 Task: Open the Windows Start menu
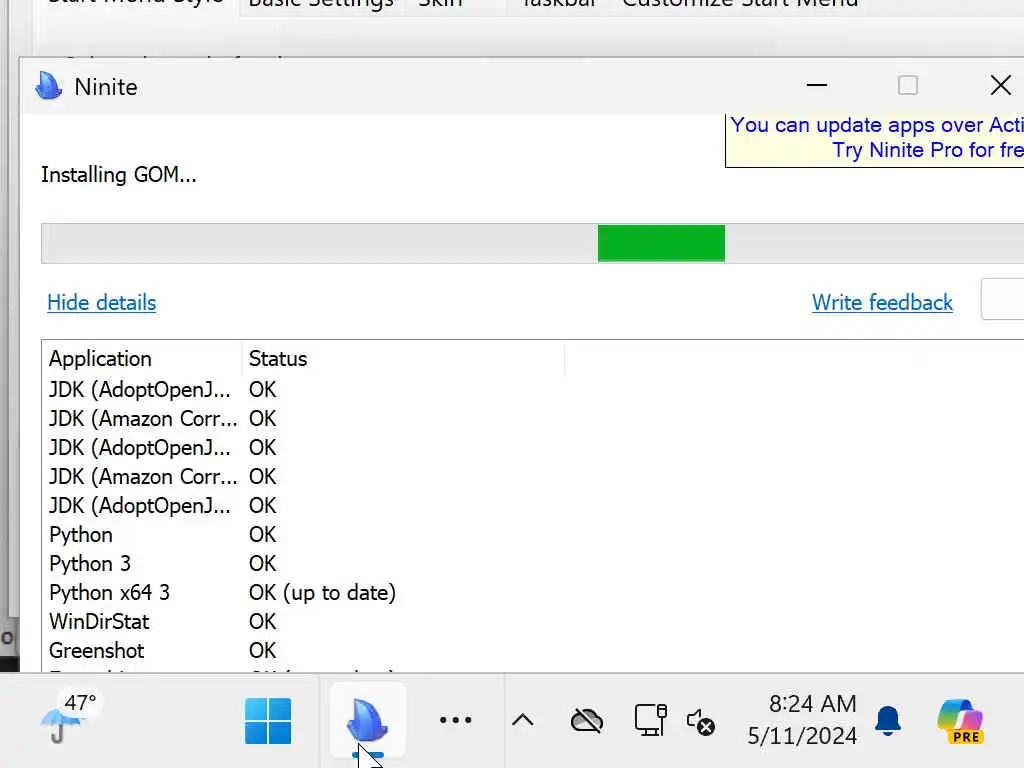(x=268, y=721)
